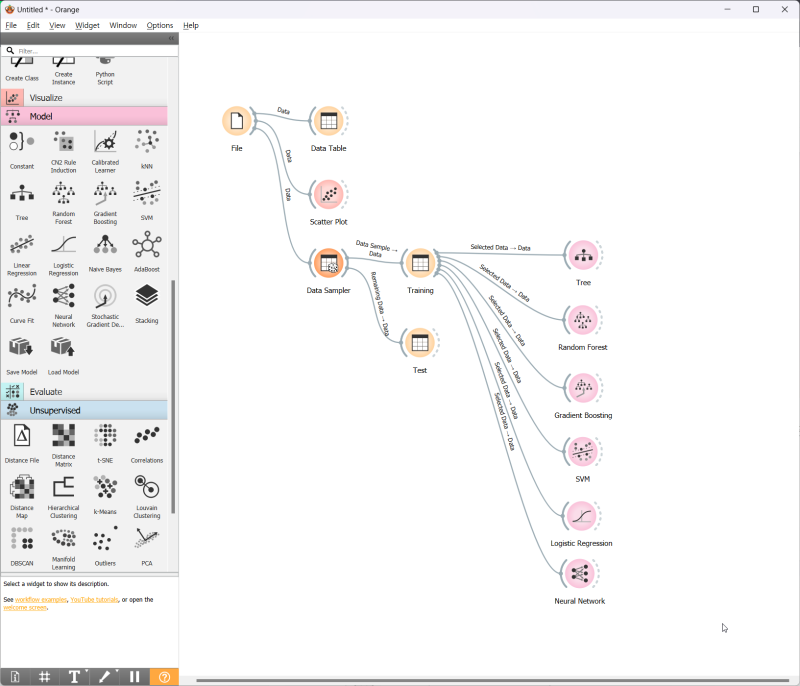Pick the Constant model widget
Image resolution: width=800 pixels, height=686 pixels.
click(x=22, y=149)
